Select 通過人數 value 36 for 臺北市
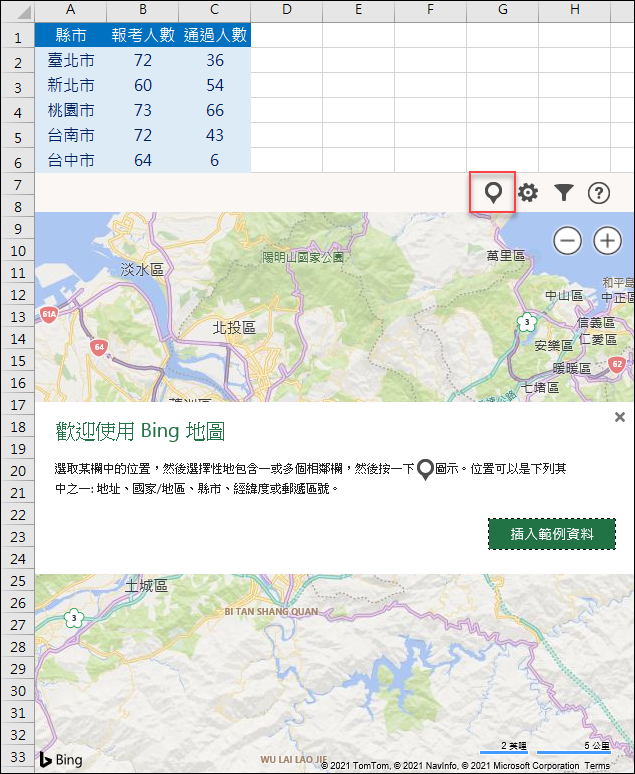635x774 pixels. pos(214,60)
